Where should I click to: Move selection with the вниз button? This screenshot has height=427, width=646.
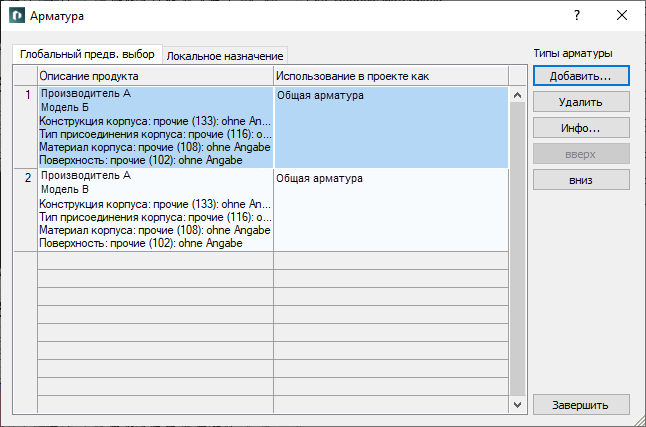tap(581, 180)
